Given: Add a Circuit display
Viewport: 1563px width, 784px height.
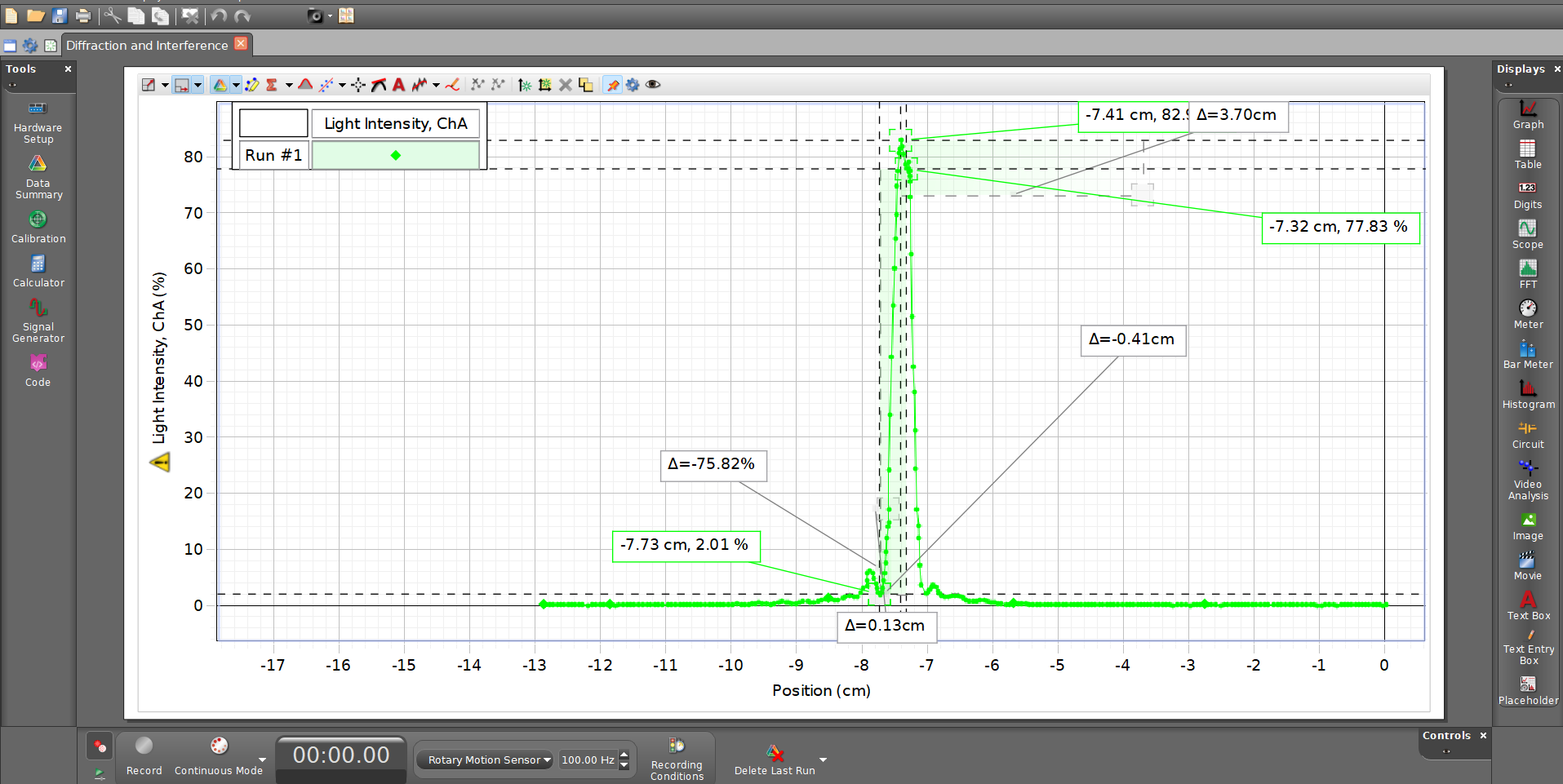Looking at the screenshot, I should (1528, 435).
